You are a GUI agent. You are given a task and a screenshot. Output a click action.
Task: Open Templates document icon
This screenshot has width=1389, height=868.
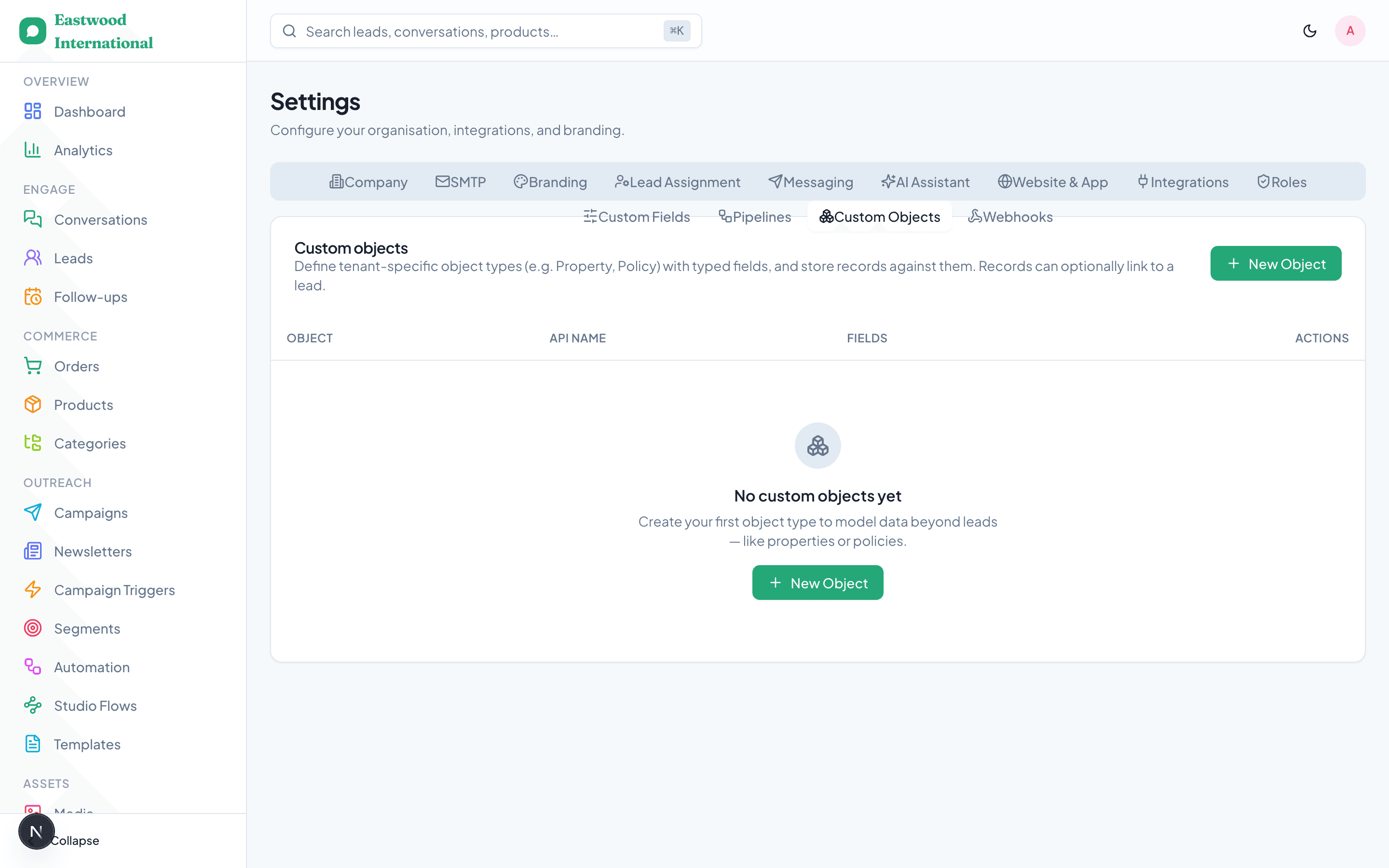point(33,744)
